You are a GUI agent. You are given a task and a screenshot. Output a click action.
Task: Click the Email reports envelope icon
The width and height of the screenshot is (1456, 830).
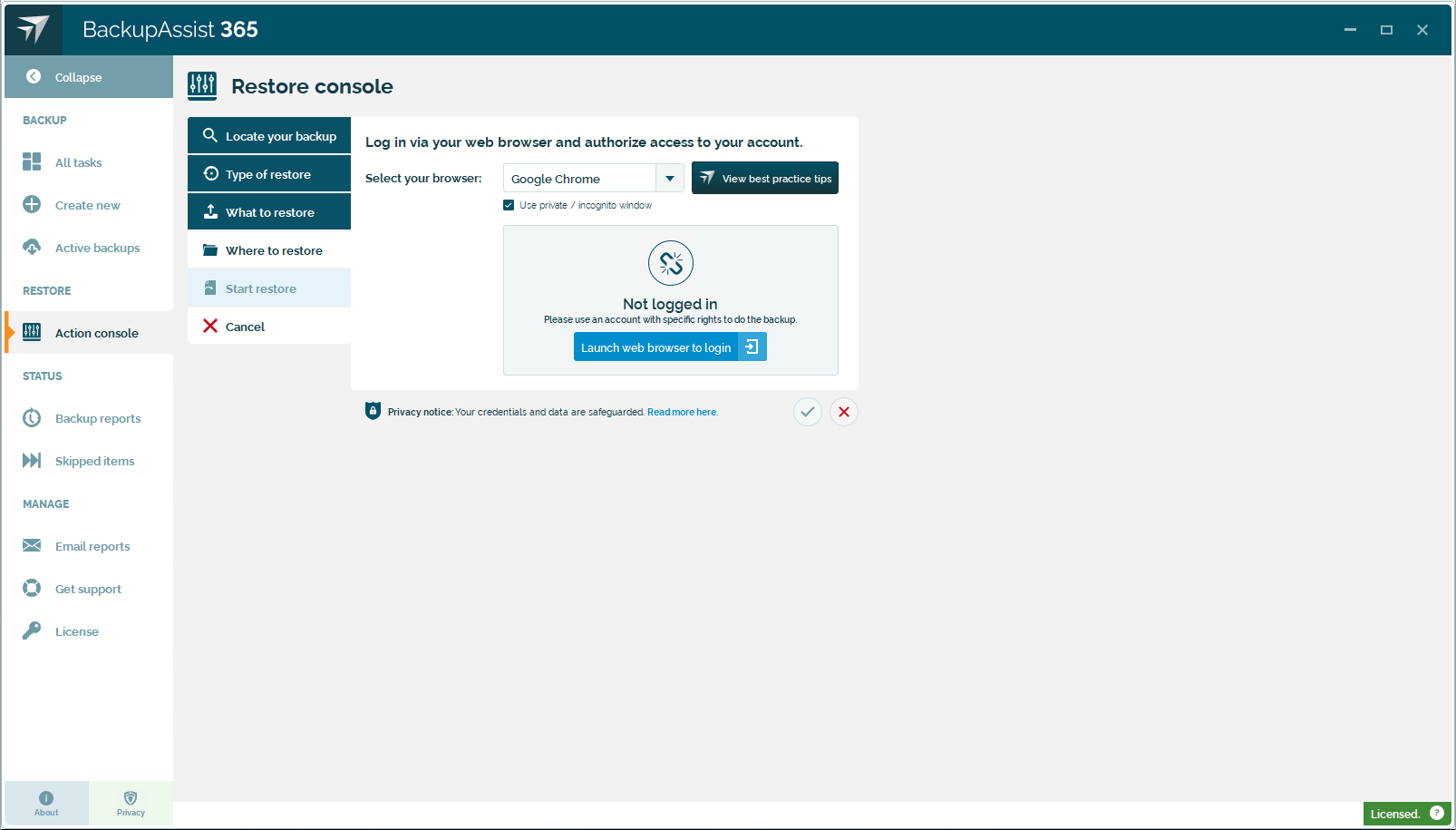pos(32,545)
